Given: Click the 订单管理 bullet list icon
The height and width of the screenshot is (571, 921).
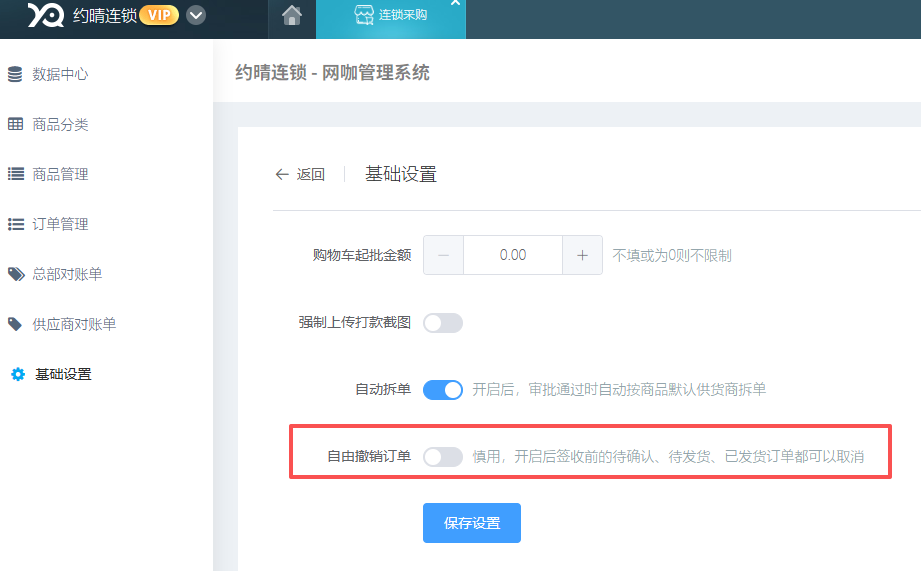Looking at the screenshot, I should (16, 224).
